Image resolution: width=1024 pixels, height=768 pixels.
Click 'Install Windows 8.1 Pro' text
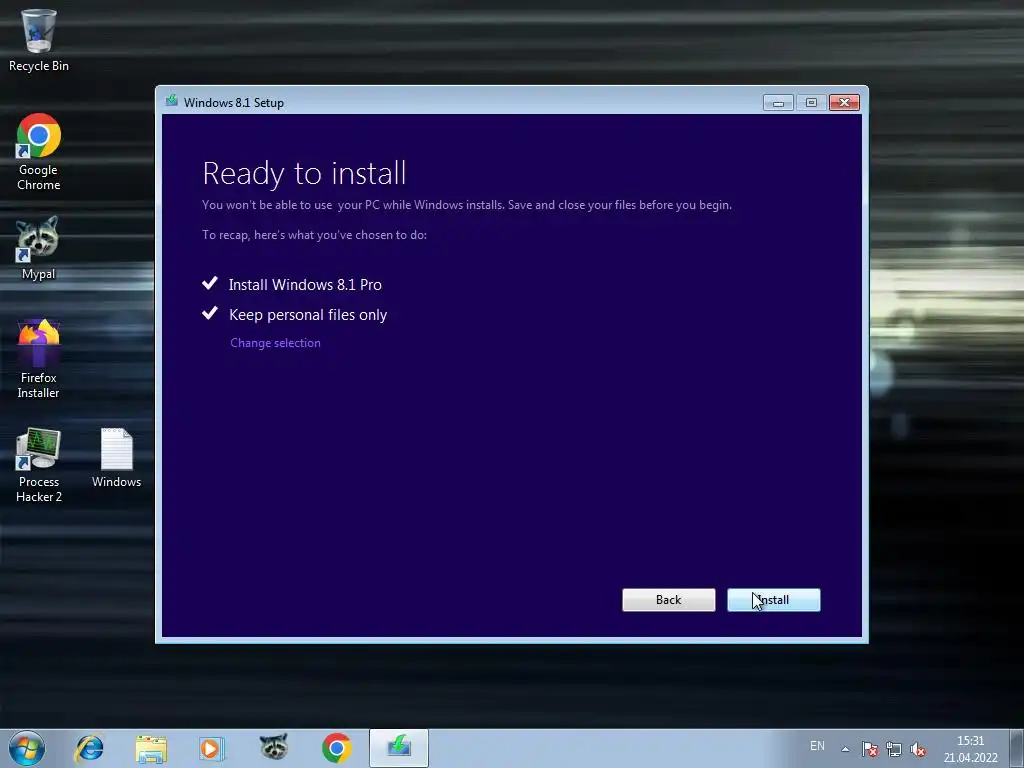tap(305, 285)
